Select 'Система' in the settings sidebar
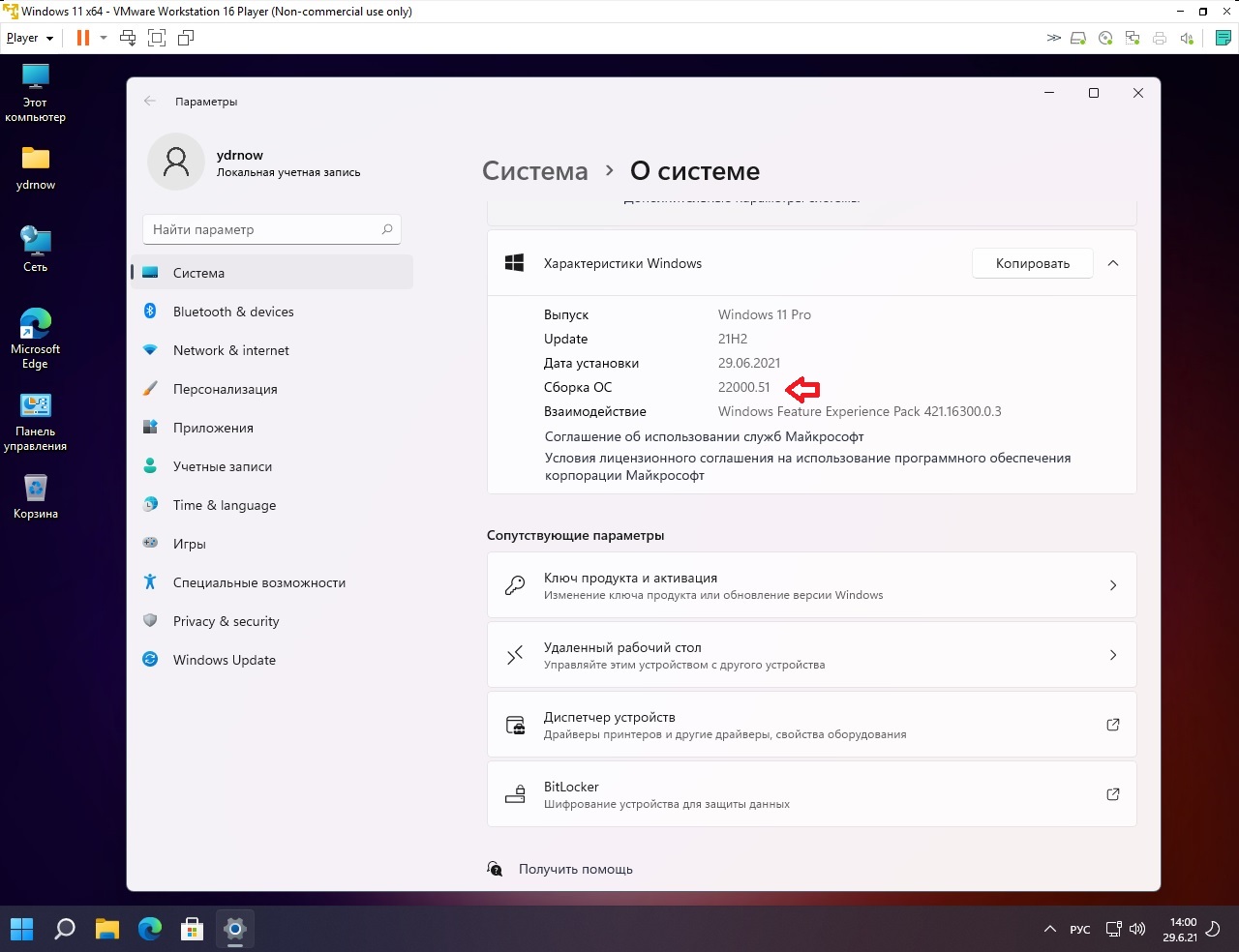This screenshot has width=1239, height=952. click(272, 273)
